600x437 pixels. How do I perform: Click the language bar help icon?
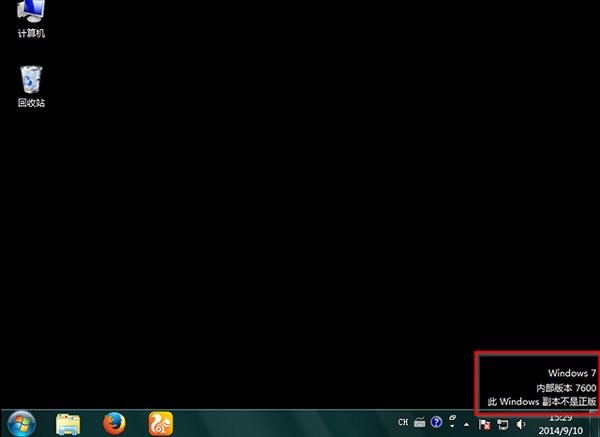point(436,422)
